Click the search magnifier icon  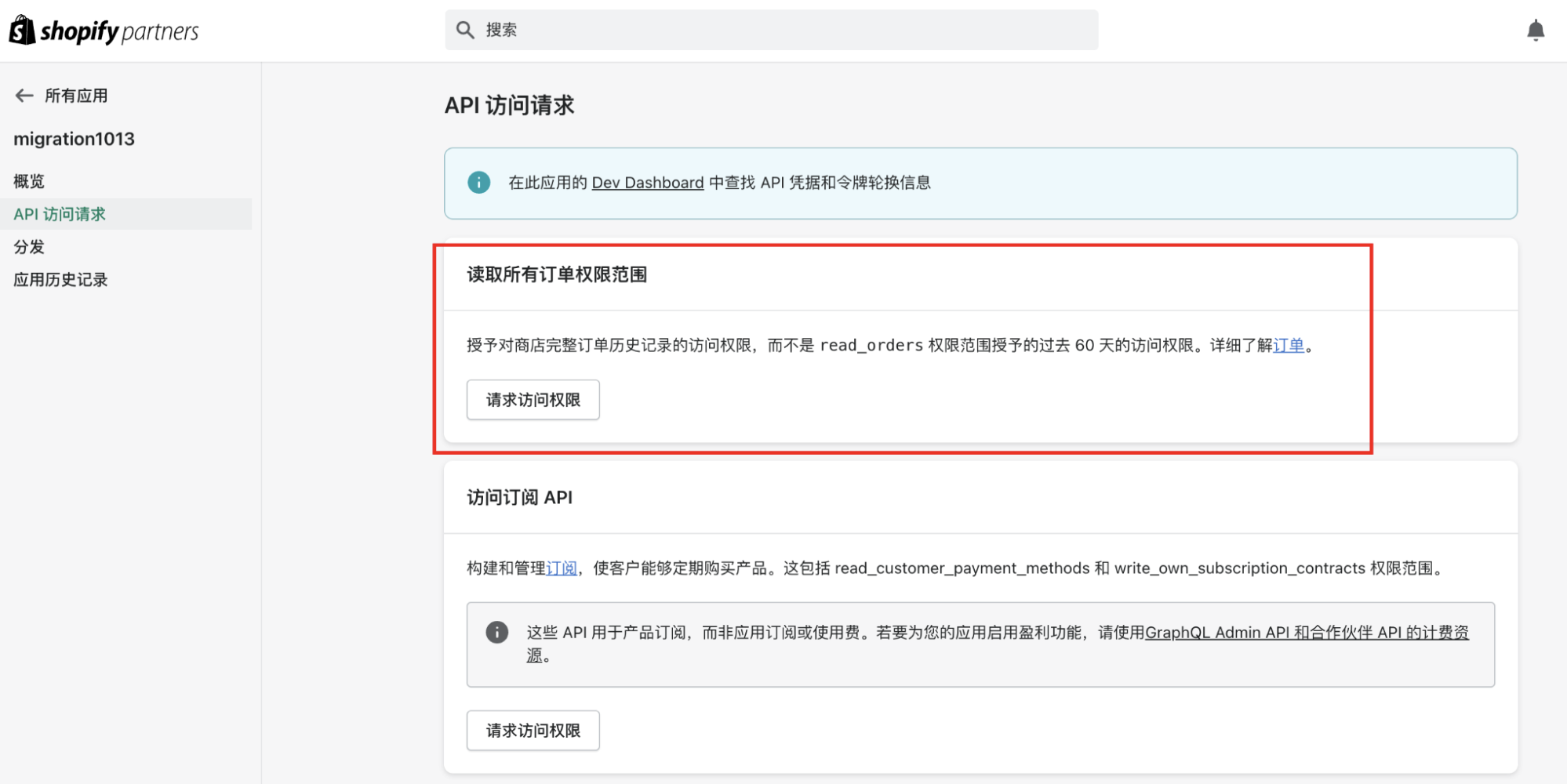pyautogui.click(x=465, y=30)
